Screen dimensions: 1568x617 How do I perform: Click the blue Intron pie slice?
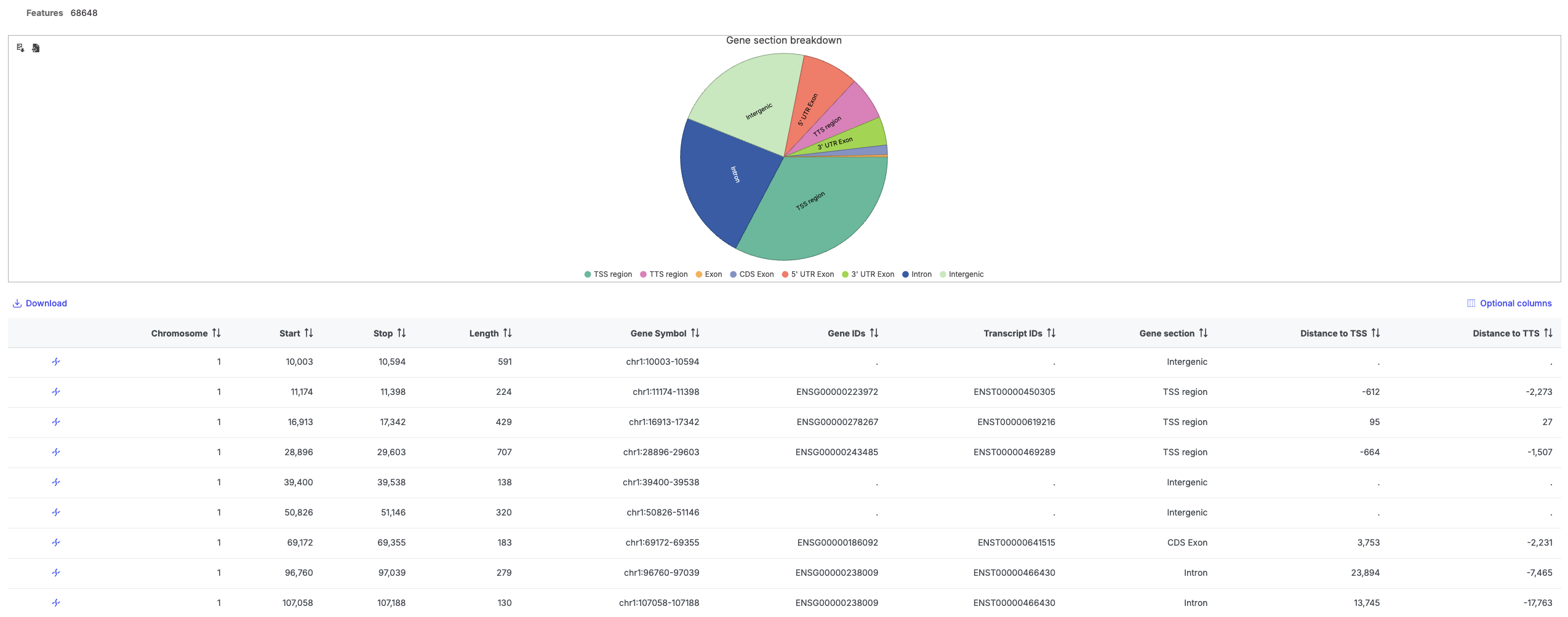point(726,178)
